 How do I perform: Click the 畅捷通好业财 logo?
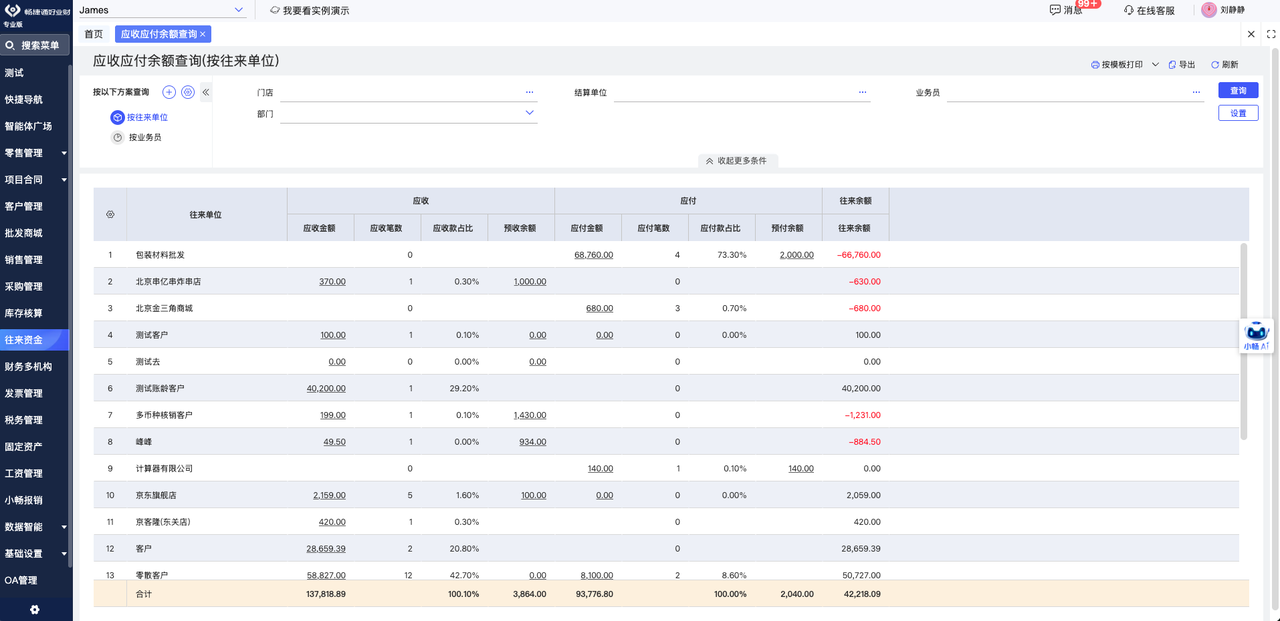pos(36,10)
